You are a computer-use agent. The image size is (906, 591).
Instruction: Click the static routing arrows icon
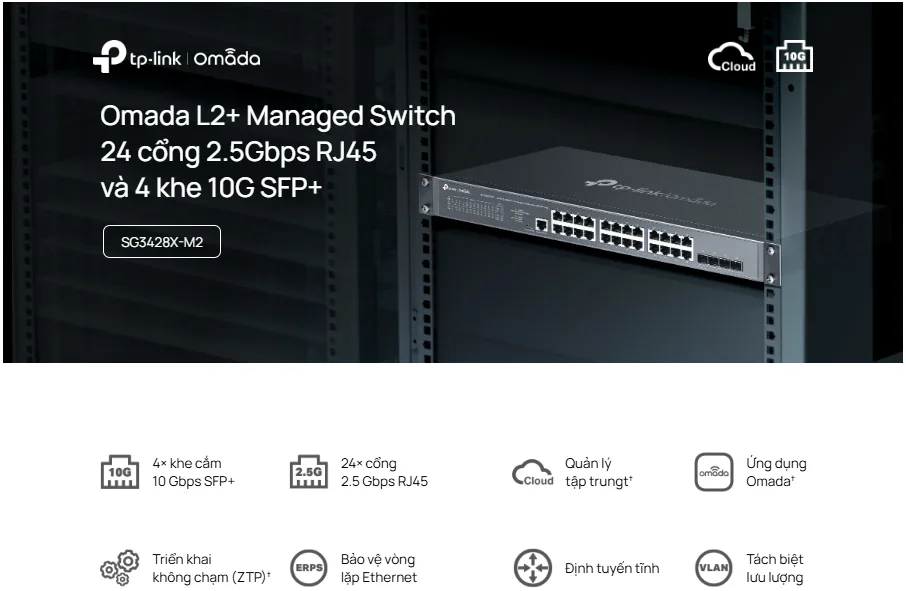tap(533, 568)
